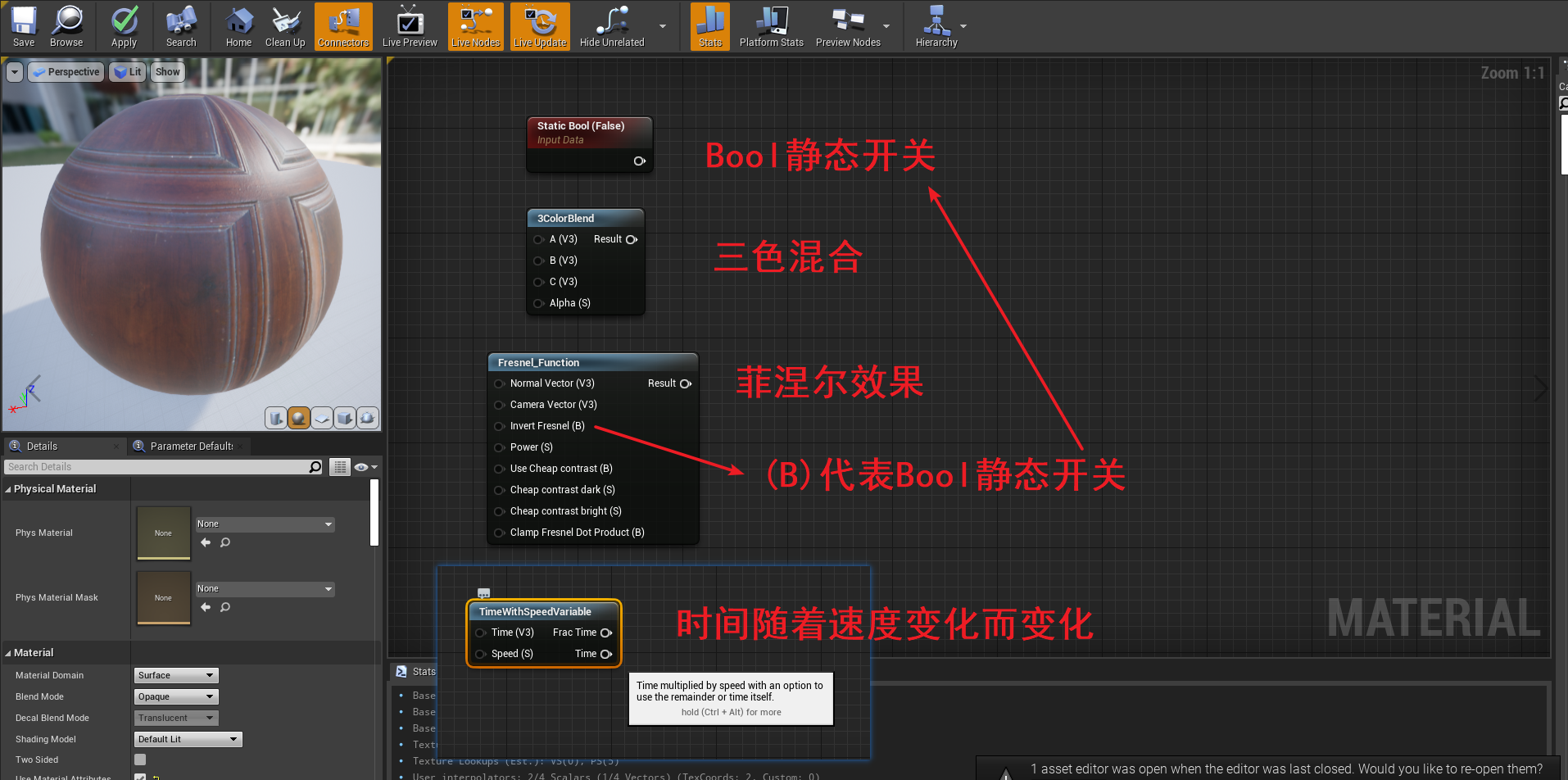Click the Home toolbar icon

click(x=238, y=25)
